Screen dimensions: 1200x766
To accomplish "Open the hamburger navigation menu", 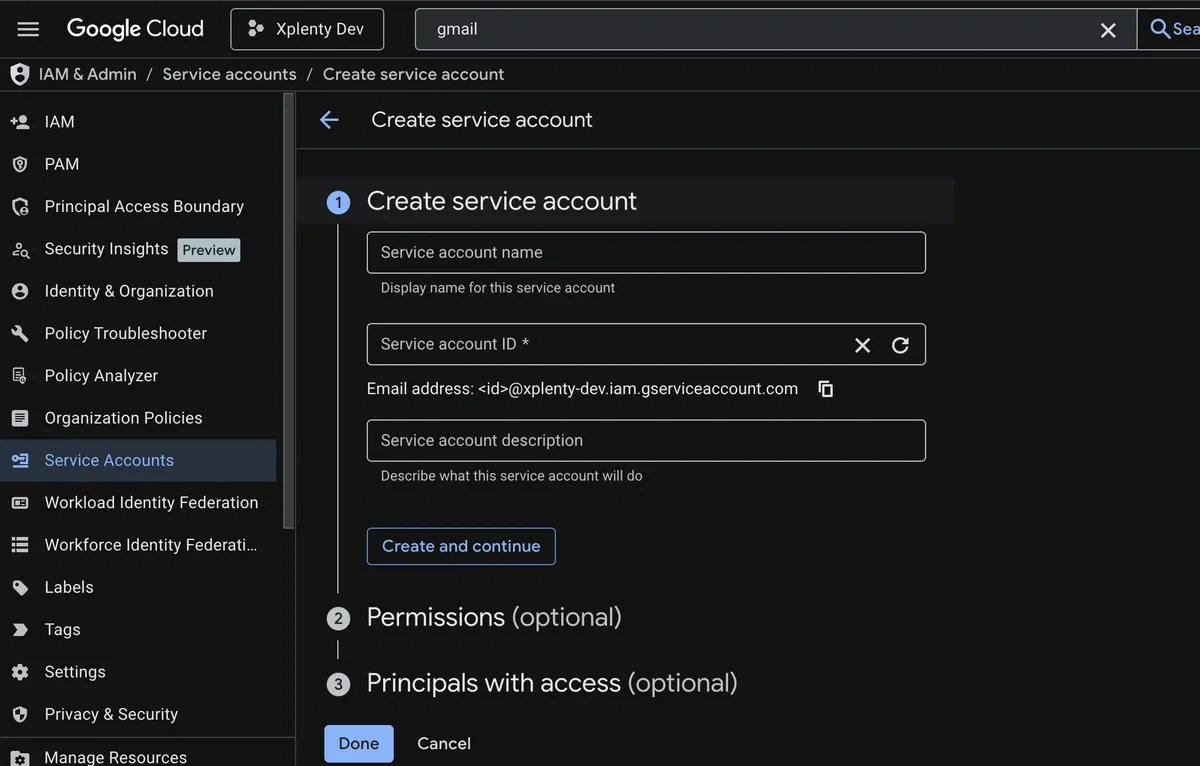I will click(28, 29).
